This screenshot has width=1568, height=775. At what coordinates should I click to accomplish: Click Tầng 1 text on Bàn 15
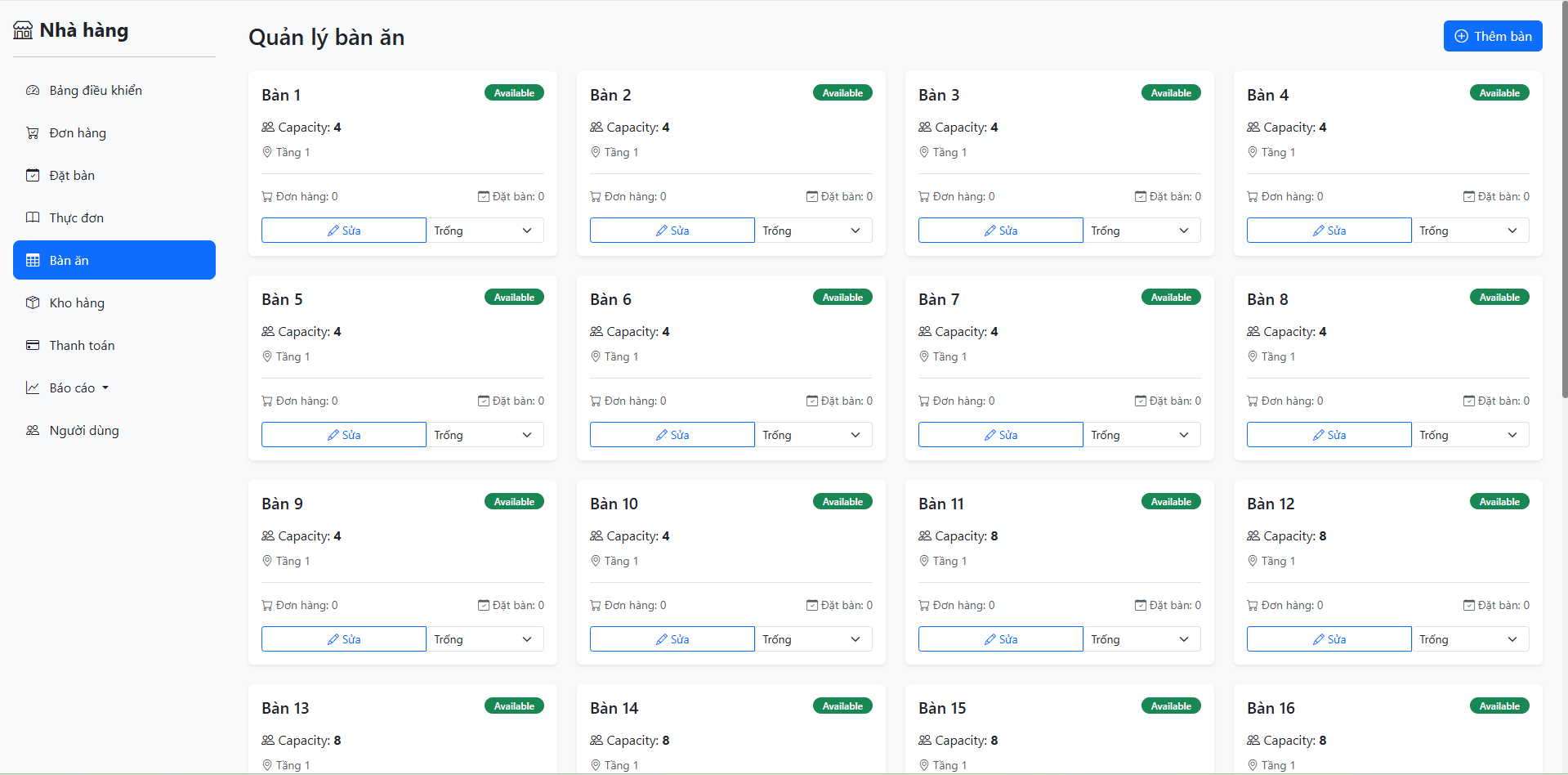pyautogui.click(x=949, y=765)
